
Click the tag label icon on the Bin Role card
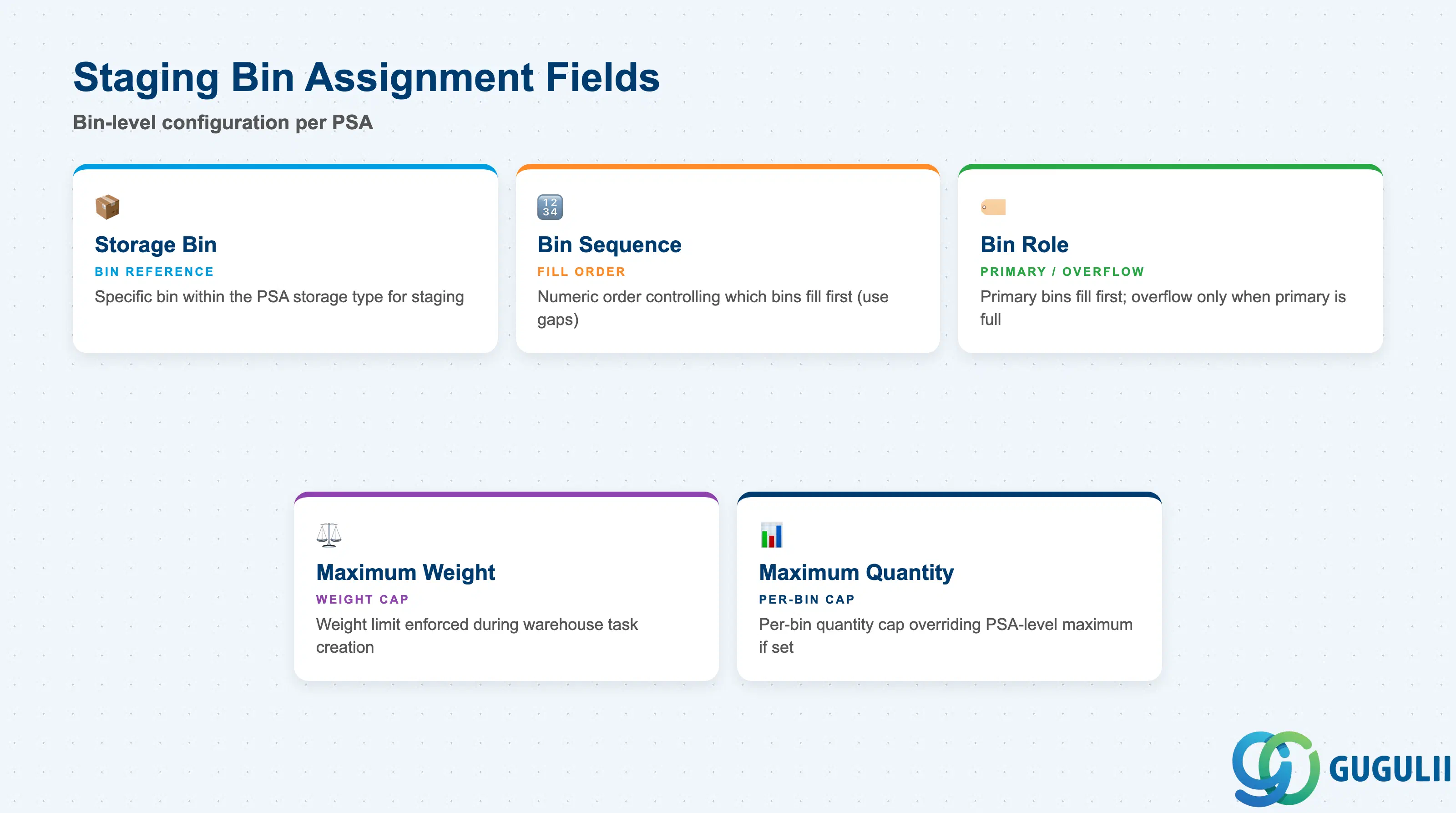click(x=993, y=207)
